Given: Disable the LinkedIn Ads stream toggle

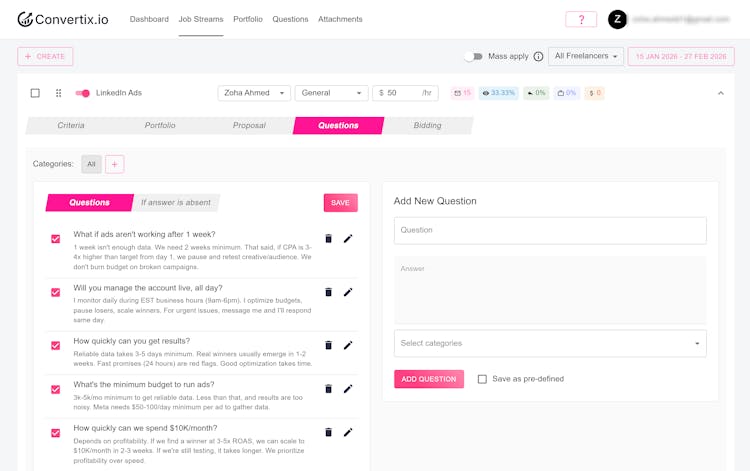Looking at the screenshot, I should [83, 93].
